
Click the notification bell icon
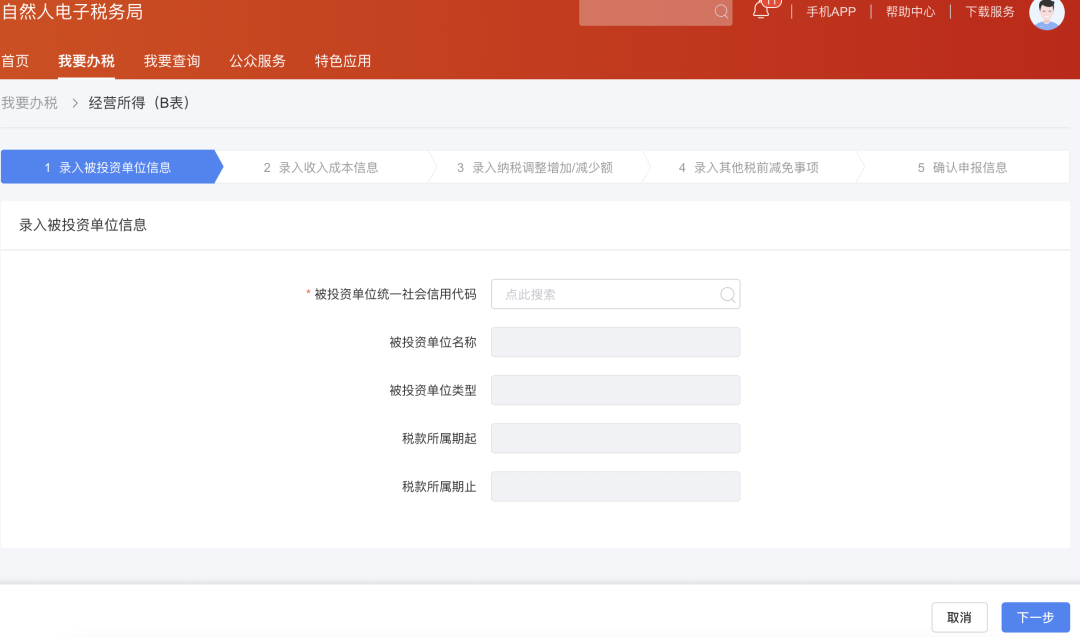(x=761, y=12)
